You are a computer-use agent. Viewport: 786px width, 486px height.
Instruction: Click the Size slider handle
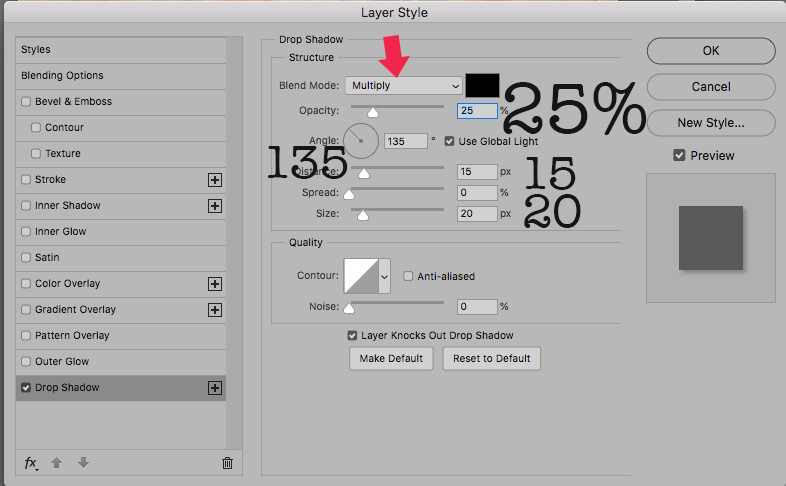[x=363, y=215]
